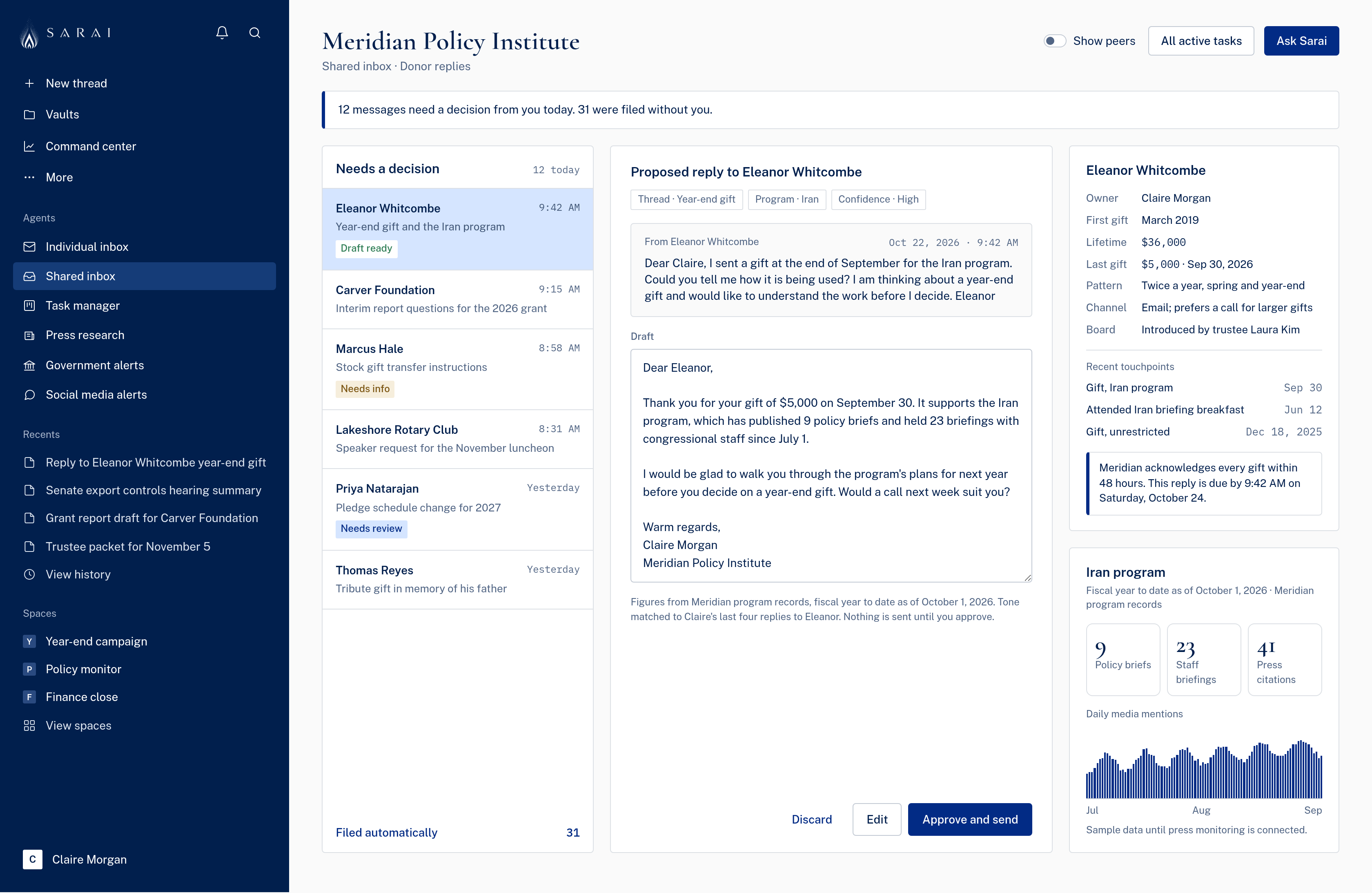Image resolution: width=1372 pixels, height=893 pixels.
Task: Click the All active tasks button
Action: click(1201, 41)
